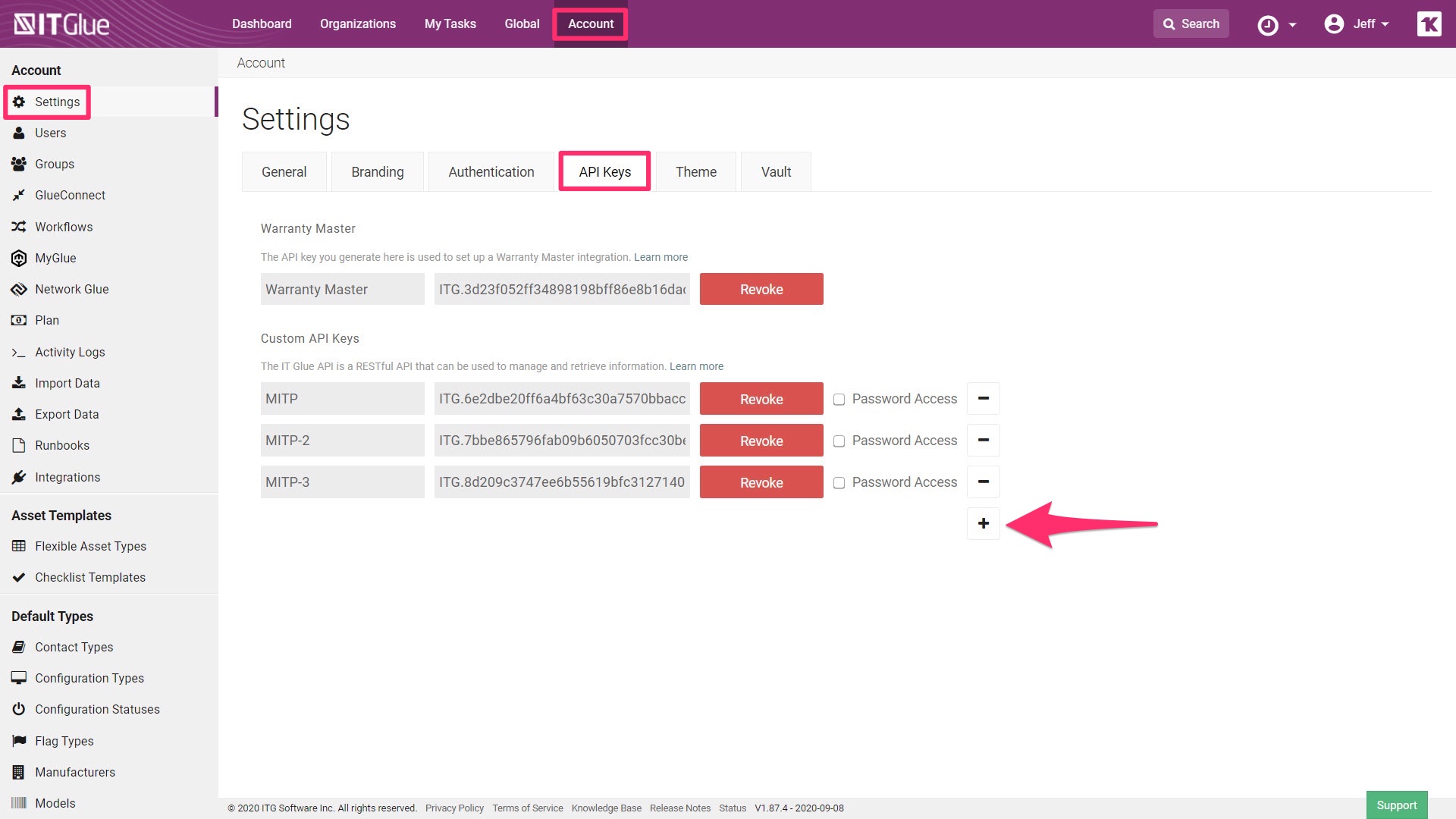Open the top Search box
The width and height of the screenshot is (1456, 819).
pos(1191,24)
